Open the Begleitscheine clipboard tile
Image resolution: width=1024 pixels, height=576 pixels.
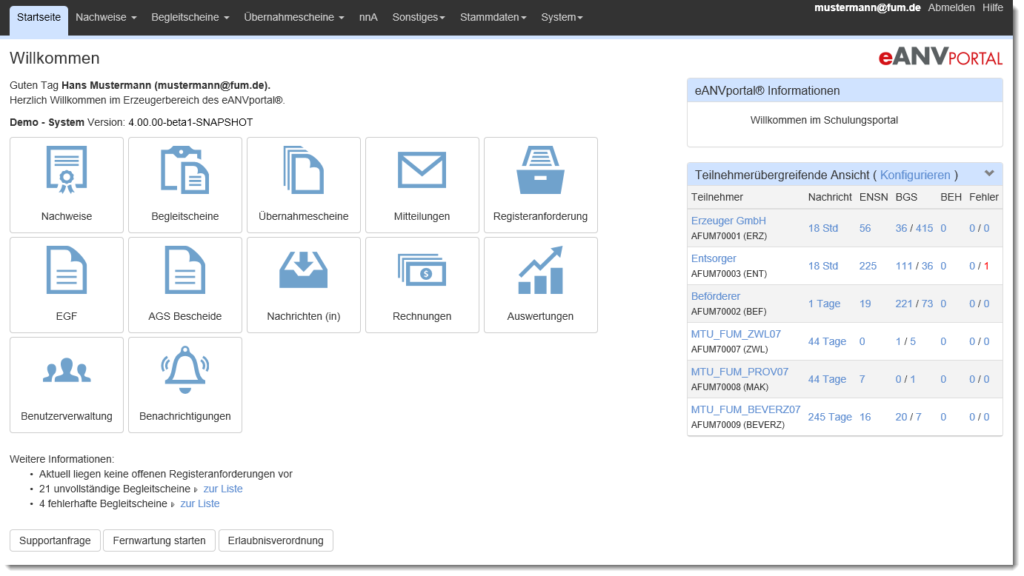coord(185,185)
